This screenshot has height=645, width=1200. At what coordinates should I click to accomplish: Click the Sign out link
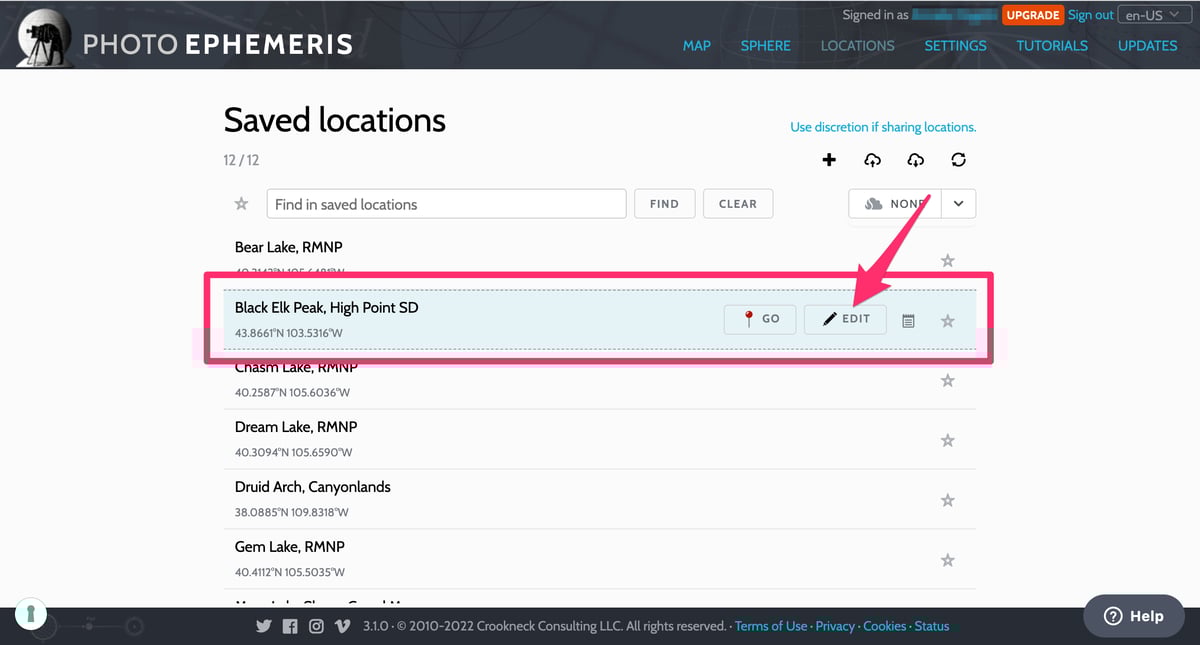[1091, 15]
